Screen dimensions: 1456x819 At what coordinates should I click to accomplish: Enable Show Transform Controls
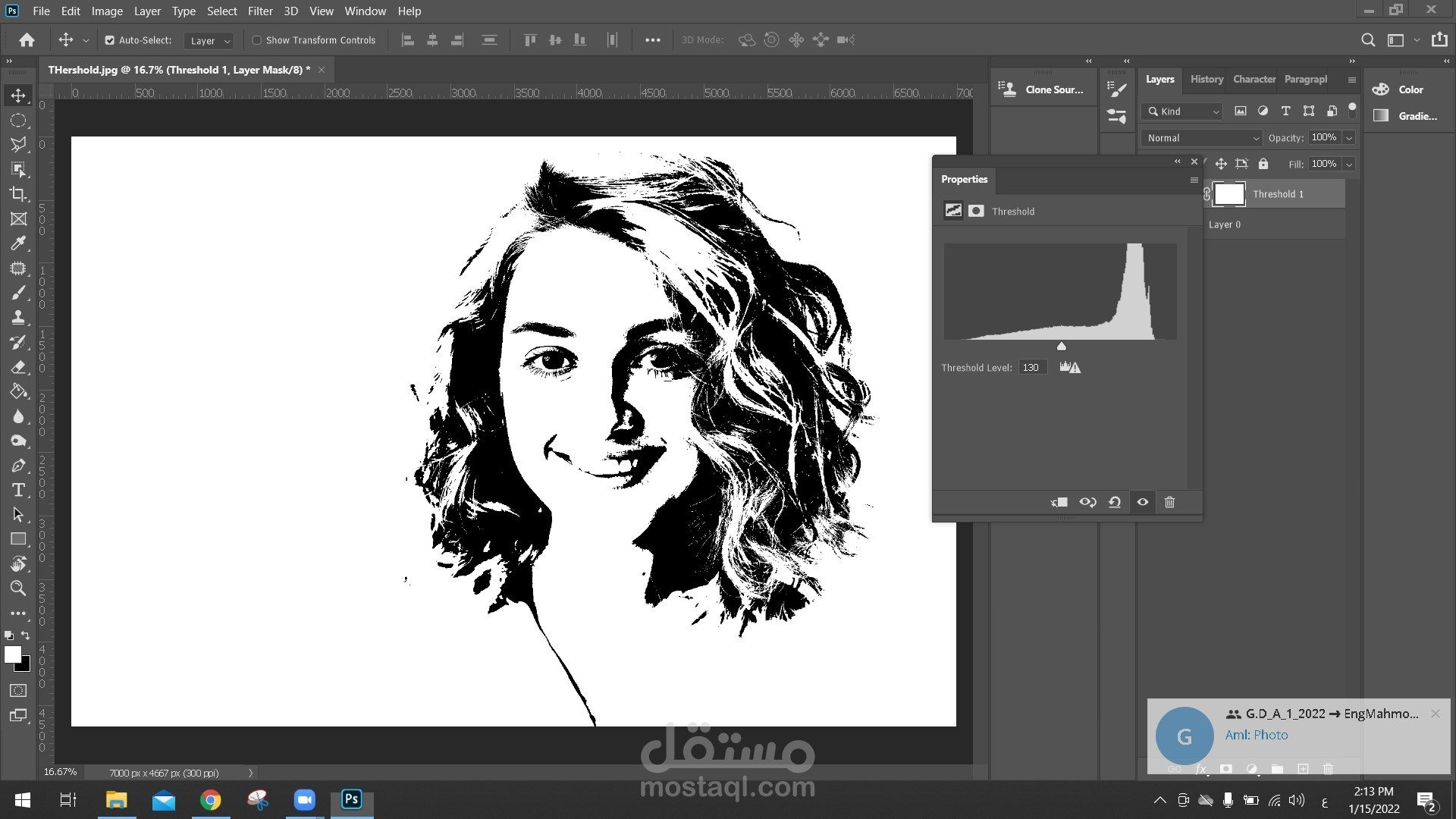[x=257, y=40]
